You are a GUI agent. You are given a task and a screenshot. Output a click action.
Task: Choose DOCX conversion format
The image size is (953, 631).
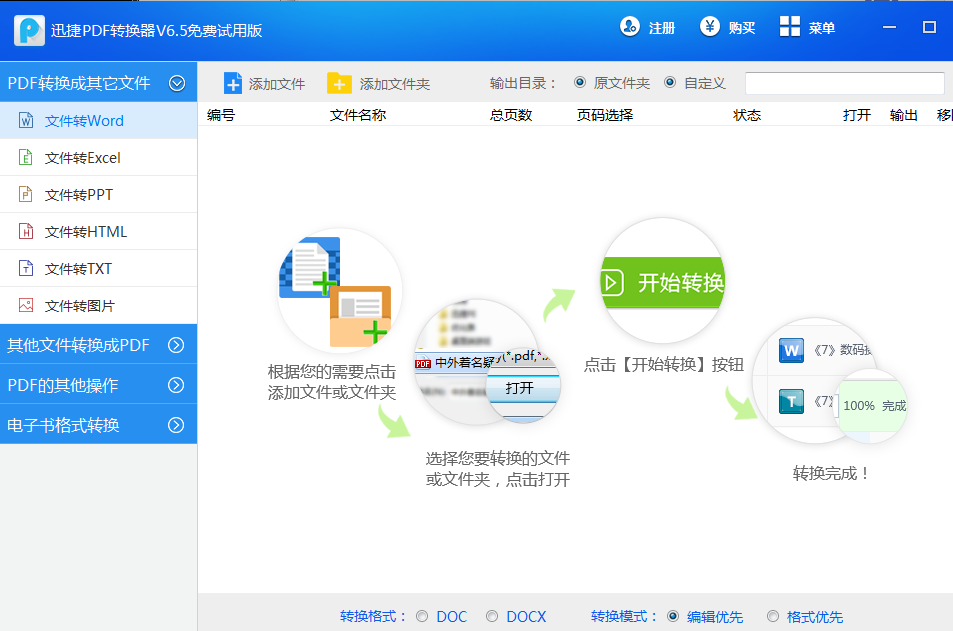[x=492, y=616]
